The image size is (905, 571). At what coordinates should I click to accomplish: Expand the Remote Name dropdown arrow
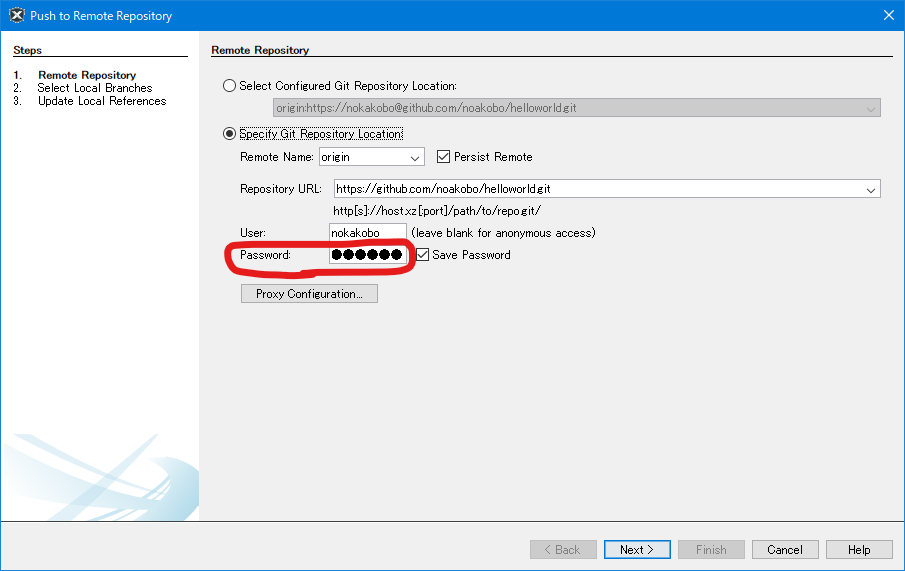pyautogui.click(x=415, y=158)
